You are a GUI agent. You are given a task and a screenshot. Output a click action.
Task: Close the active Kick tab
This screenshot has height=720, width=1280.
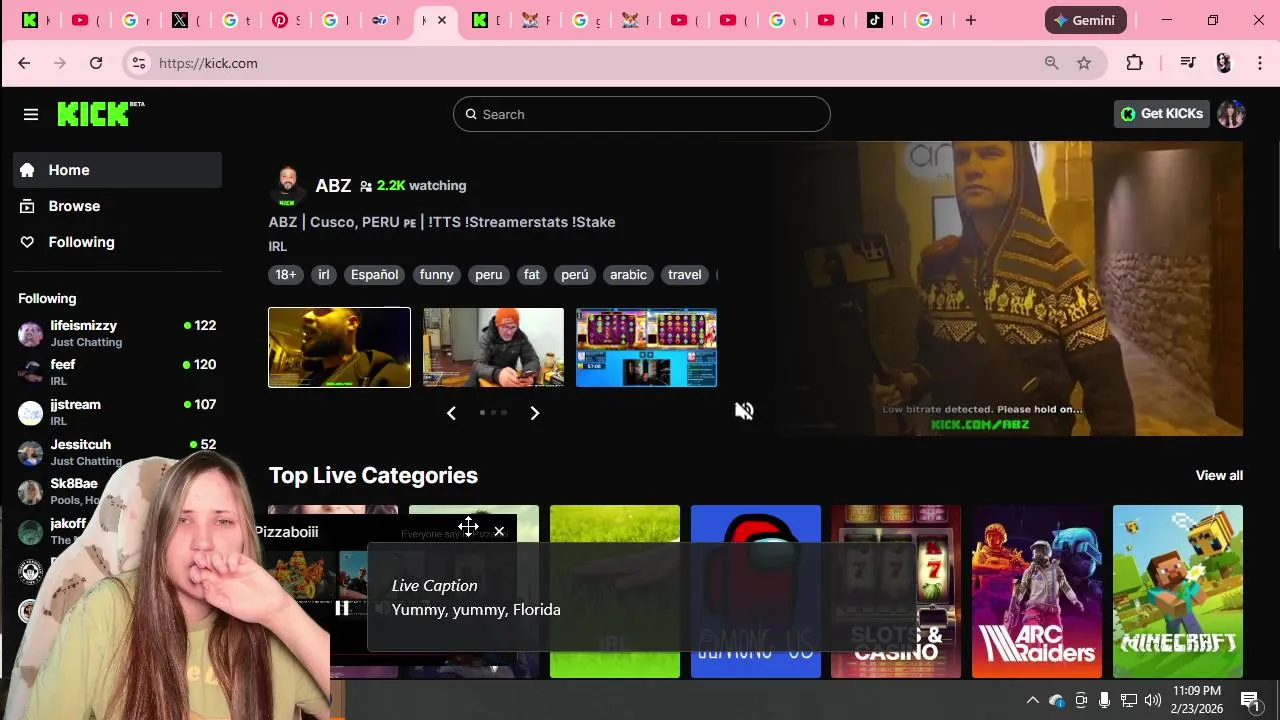point(442,20)
